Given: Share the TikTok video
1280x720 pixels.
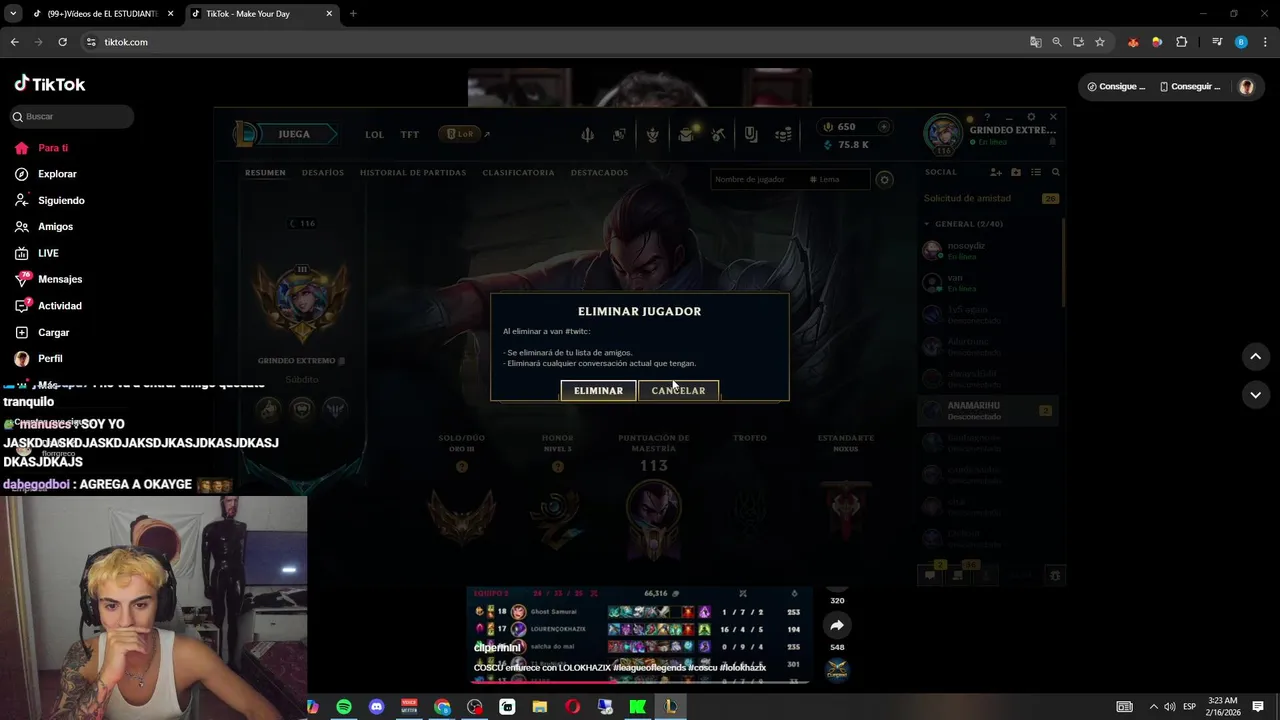Looking at the screenshot, I should coord(837,625).
